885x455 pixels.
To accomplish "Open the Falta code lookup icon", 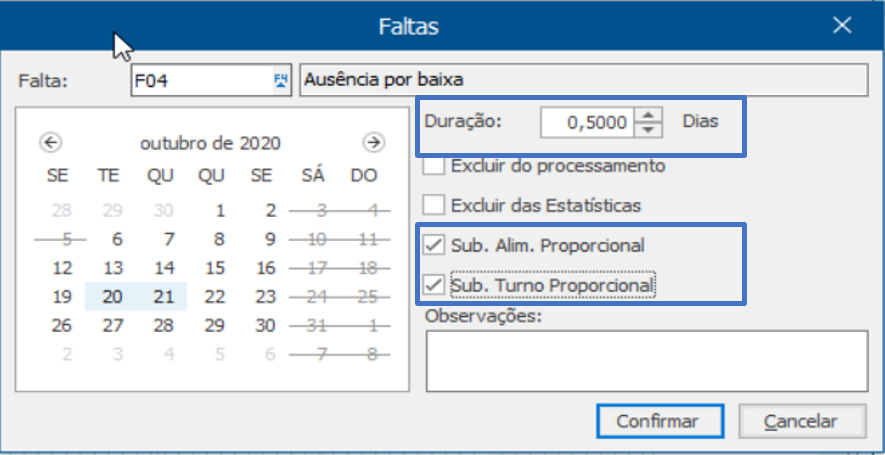I will (281, 80).
